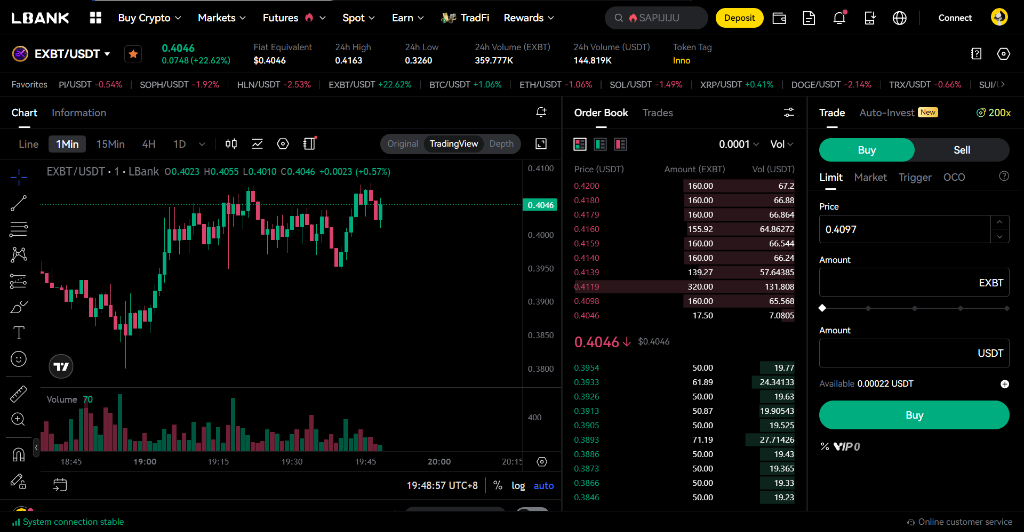Viewport: 1024px width, 532px height.
Task: Expand more chart timeframes chevron
Action: tap(202, 144)
